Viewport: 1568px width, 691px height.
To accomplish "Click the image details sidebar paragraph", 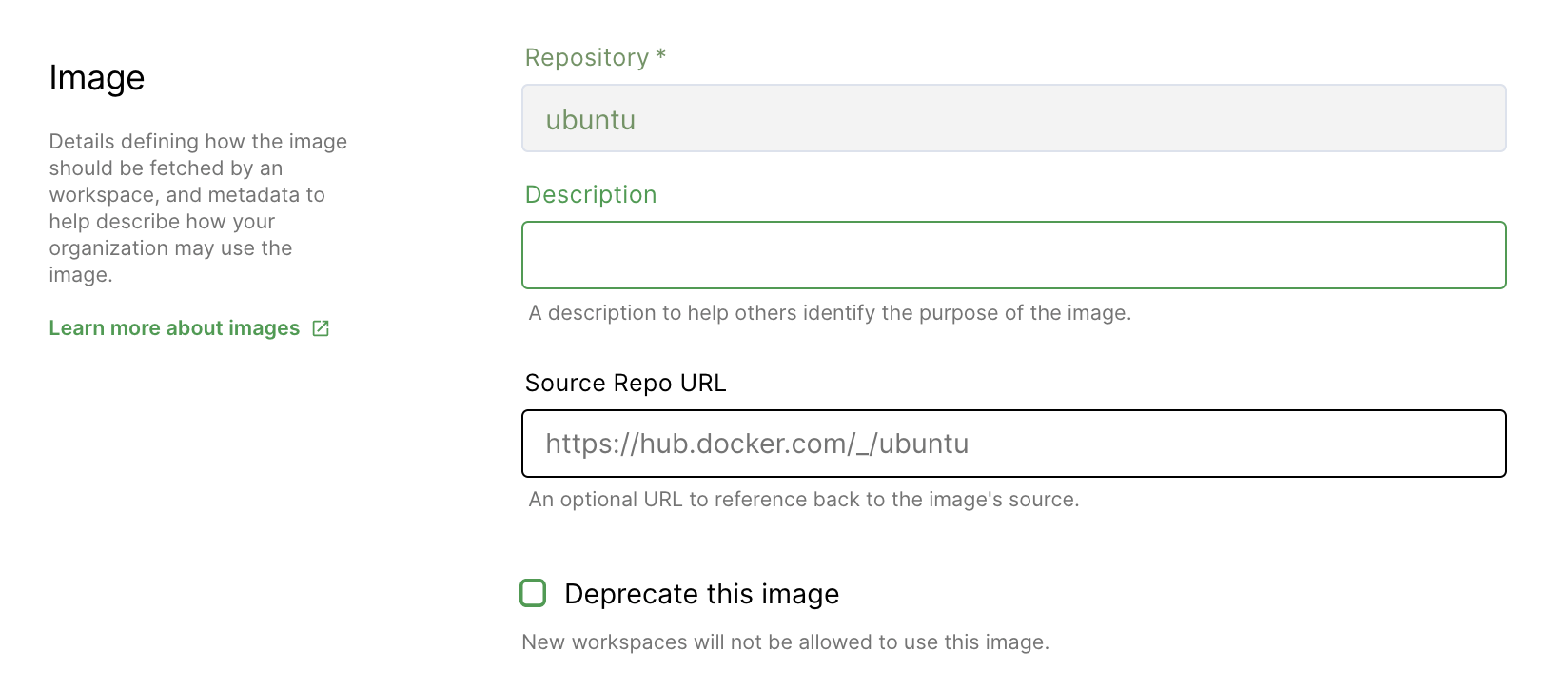I will click(198, 207).
